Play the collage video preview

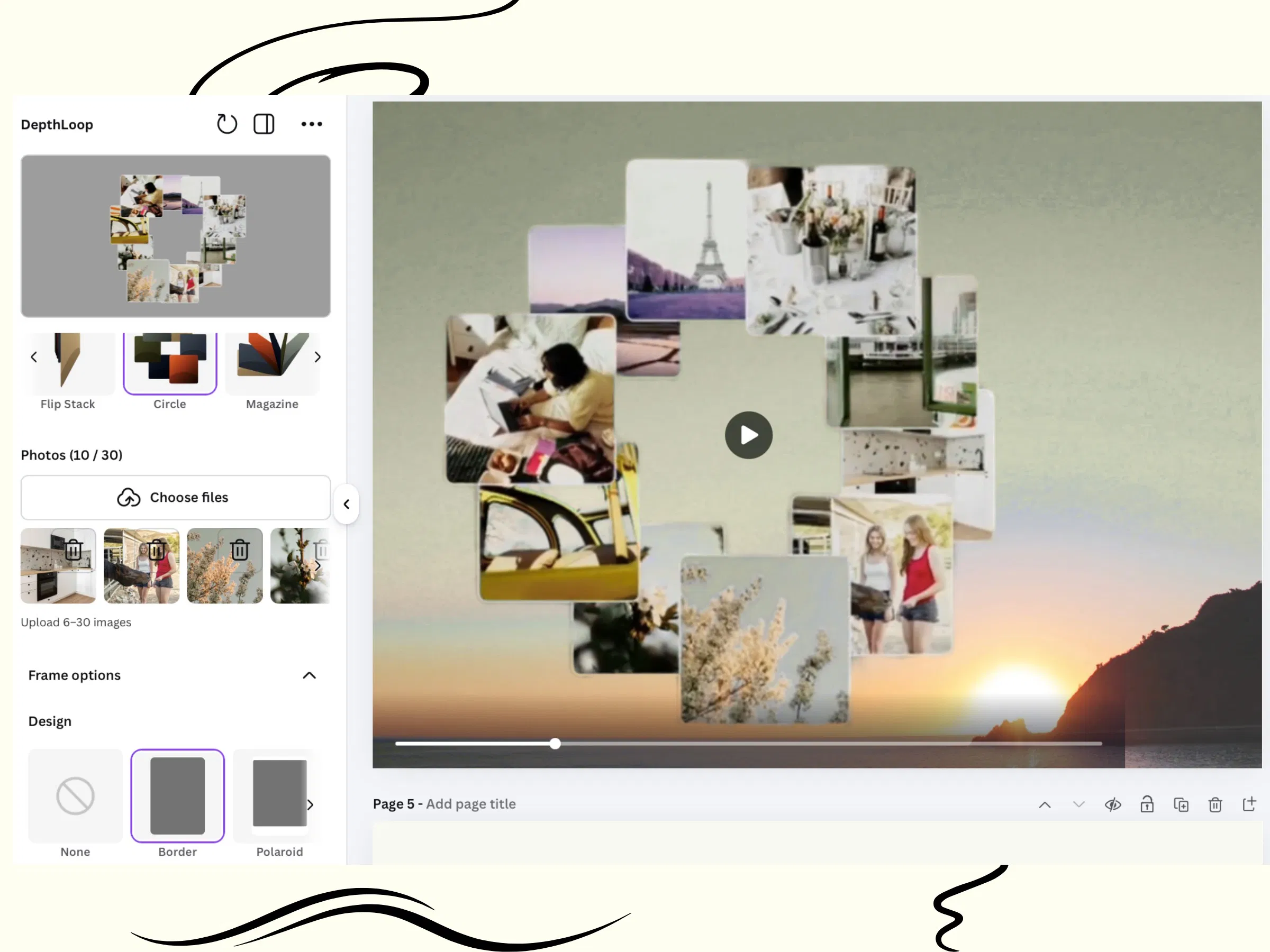(749, 435)
